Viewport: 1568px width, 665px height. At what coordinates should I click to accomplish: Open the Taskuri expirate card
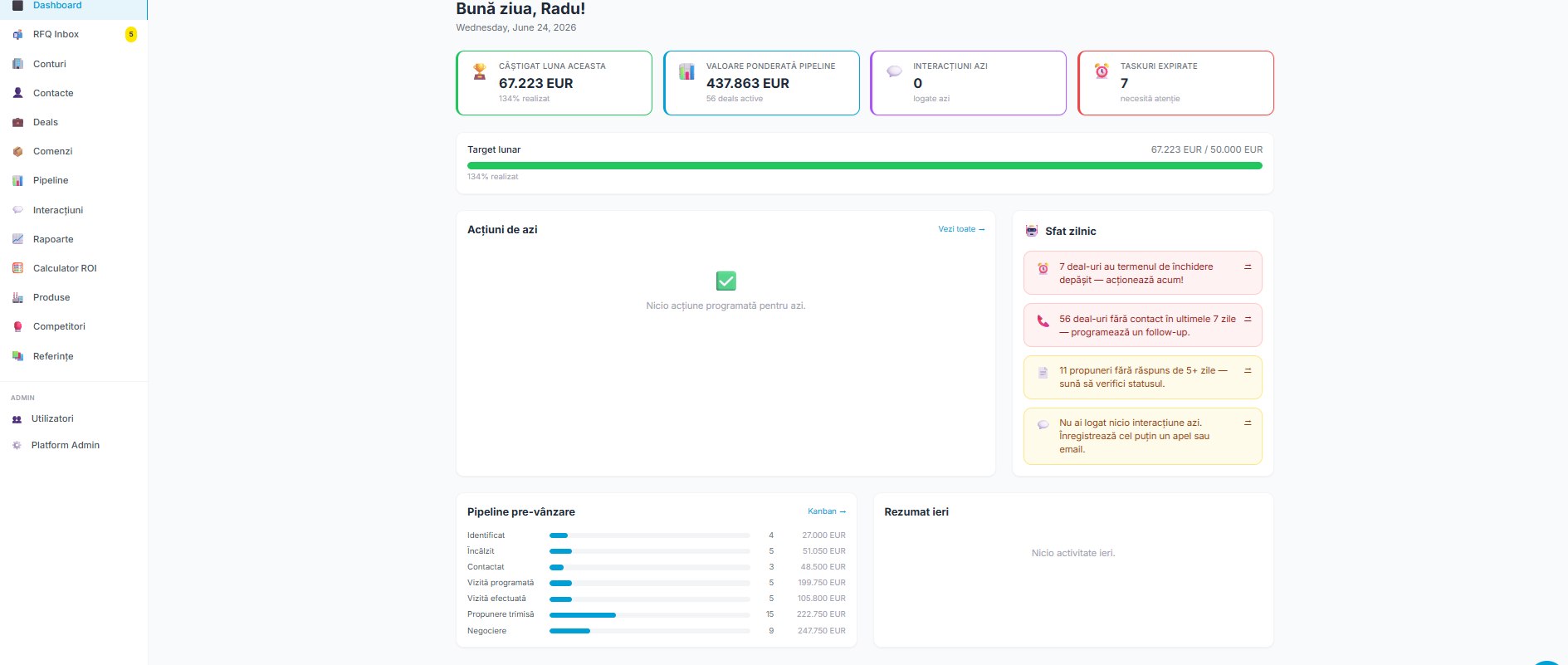(x=1175, y=83)
